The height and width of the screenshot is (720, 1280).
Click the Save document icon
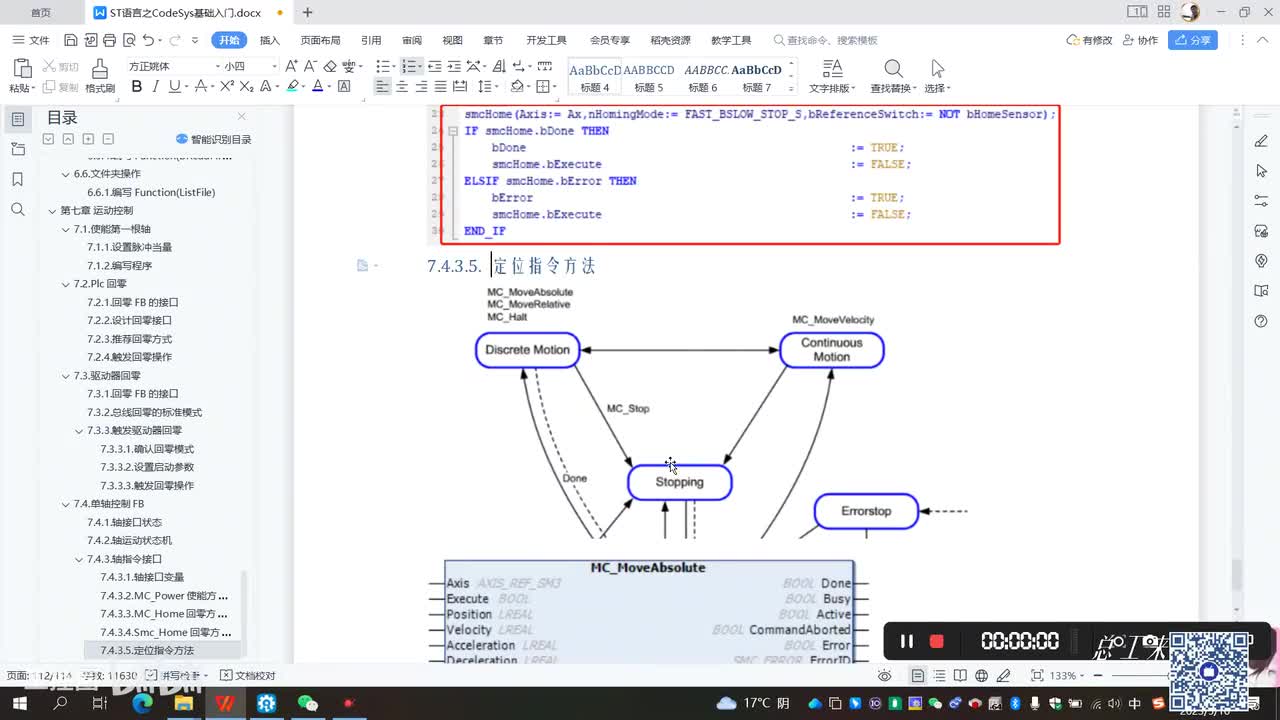coord(70,40)
